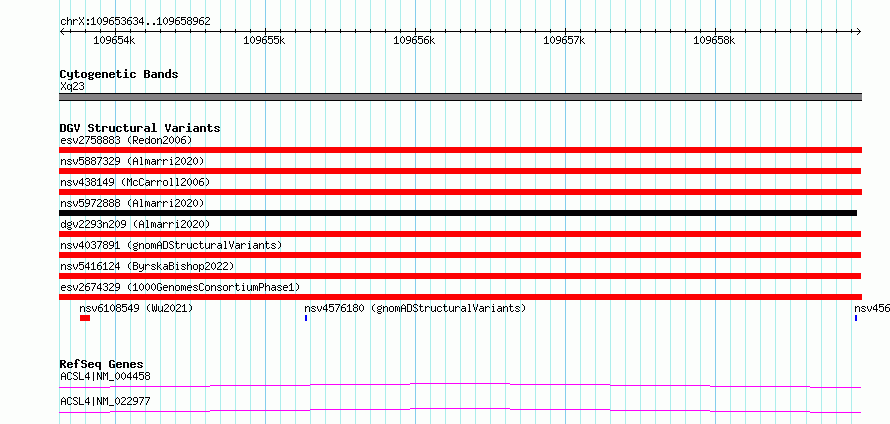Viewport: 890px width, 424px height.
Task: Click the magenta ACSL4|NM_022977 gene line
Action: click(460, 410)
